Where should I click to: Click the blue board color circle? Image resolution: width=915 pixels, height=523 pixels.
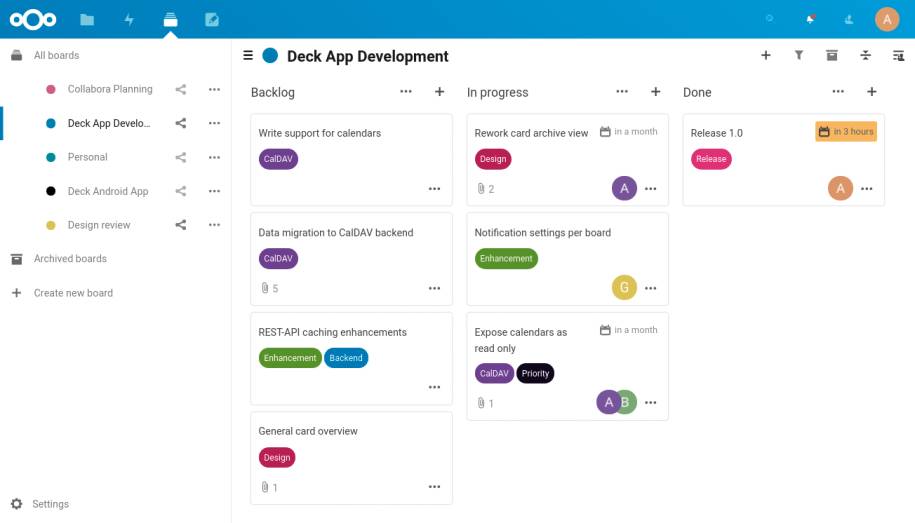pos(270,55)
